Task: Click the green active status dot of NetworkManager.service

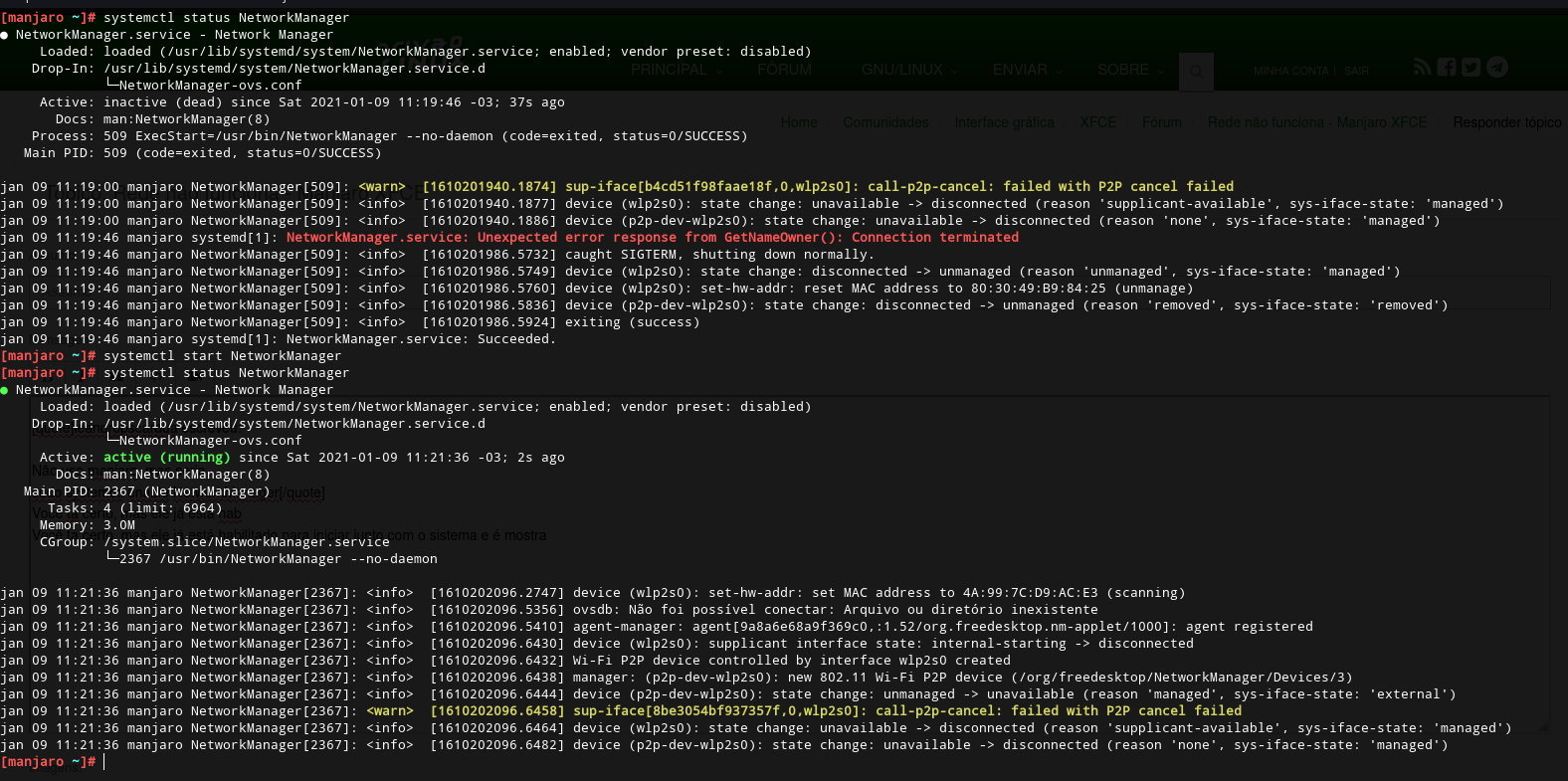Action: coord(5,390)
